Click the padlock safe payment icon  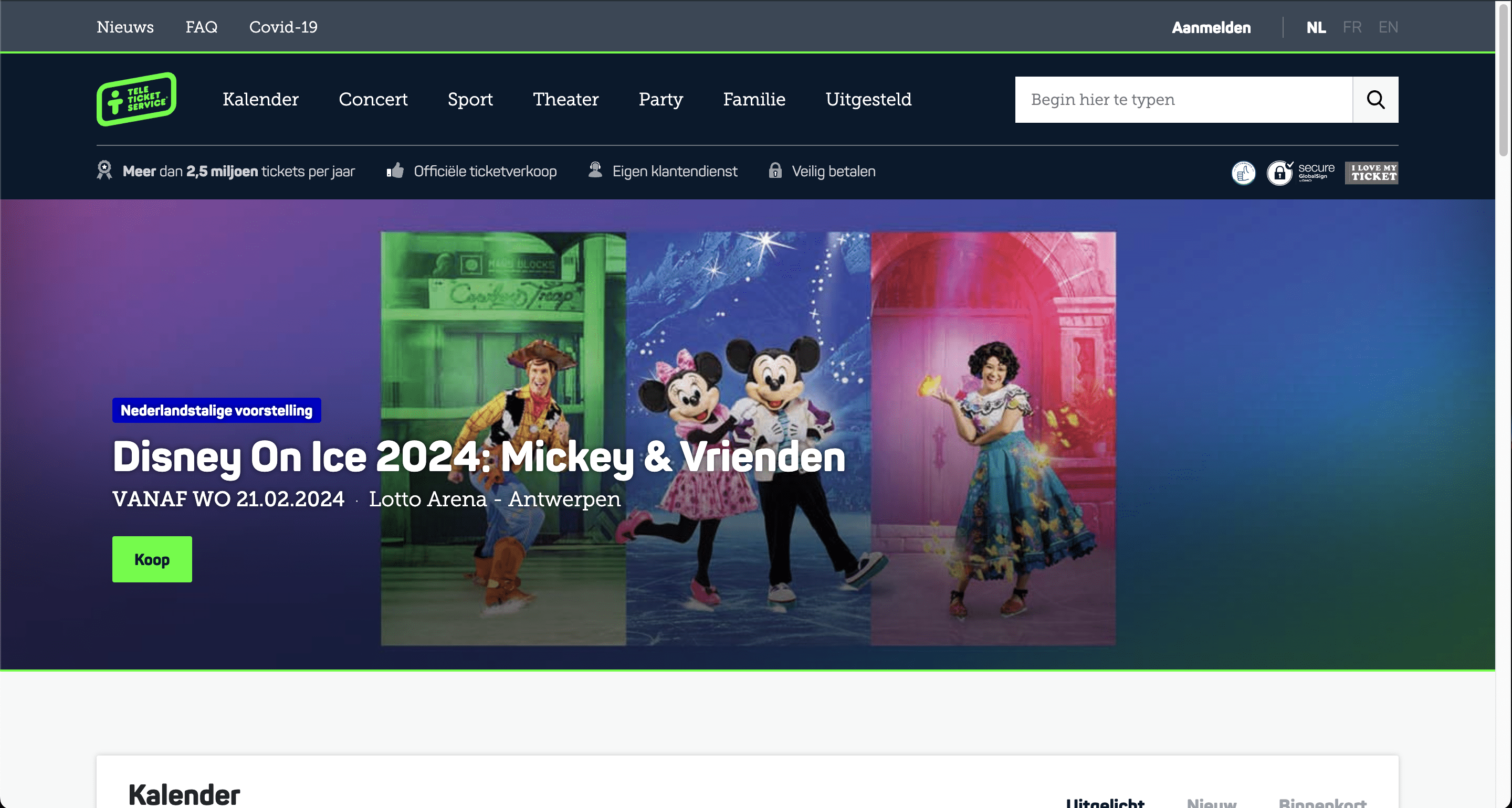point(775,171)
